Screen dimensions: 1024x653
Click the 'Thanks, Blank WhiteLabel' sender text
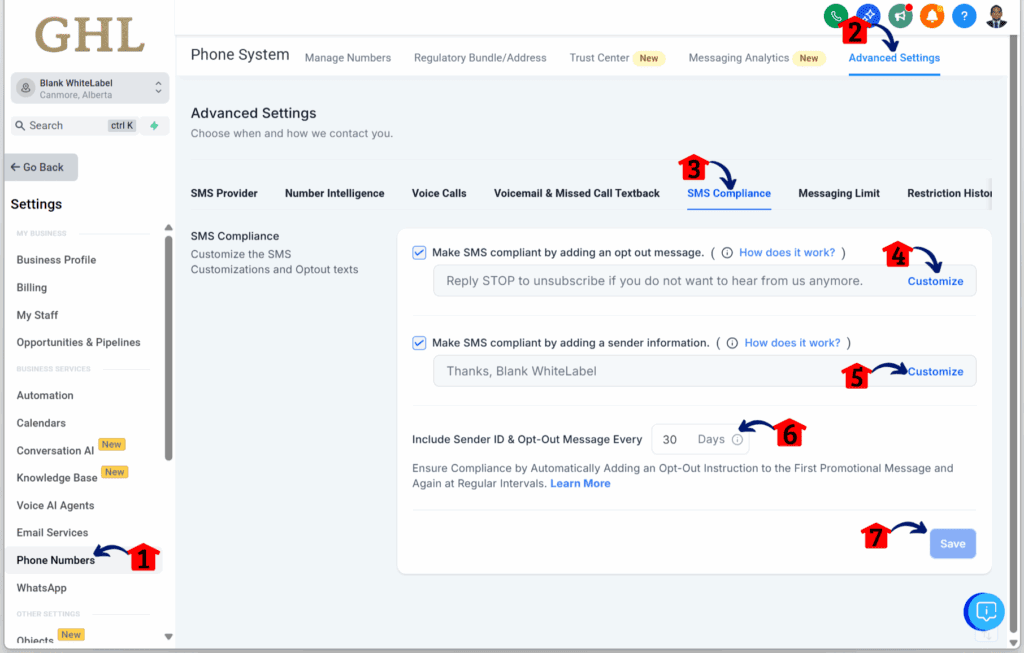(521, 372)
